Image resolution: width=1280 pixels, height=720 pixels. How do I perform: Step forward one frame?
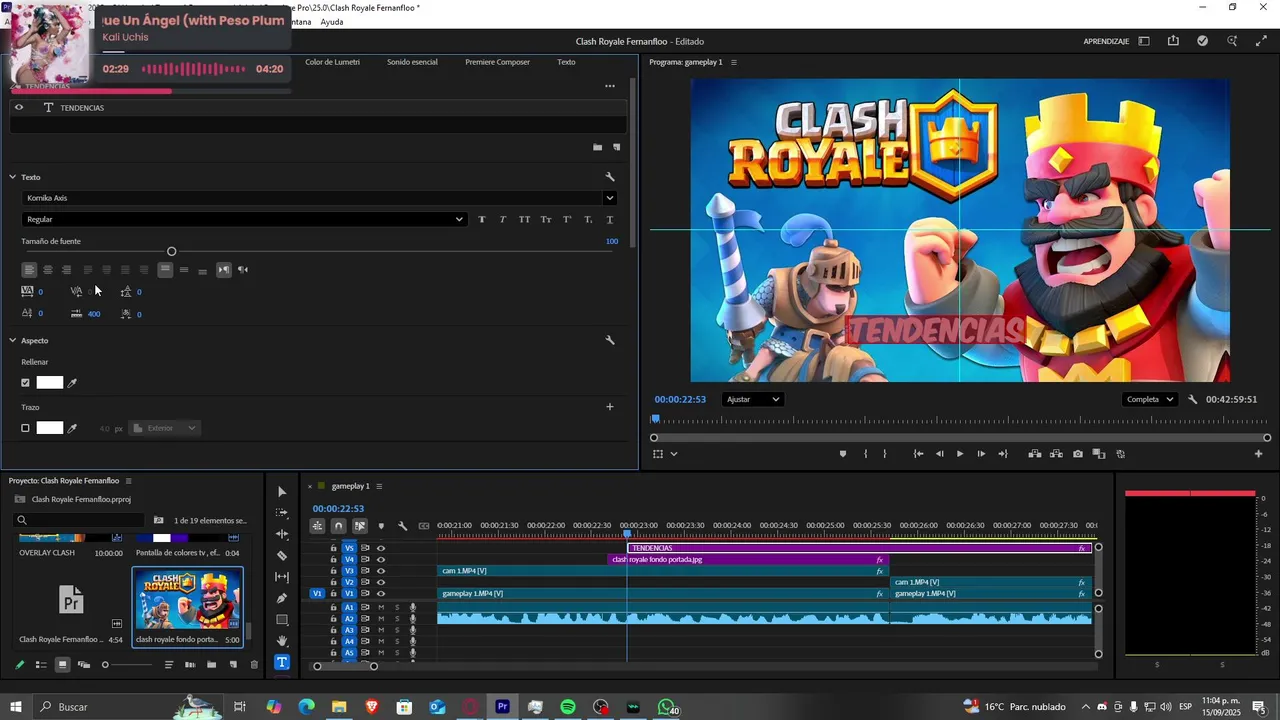click(x=981, y=454)
